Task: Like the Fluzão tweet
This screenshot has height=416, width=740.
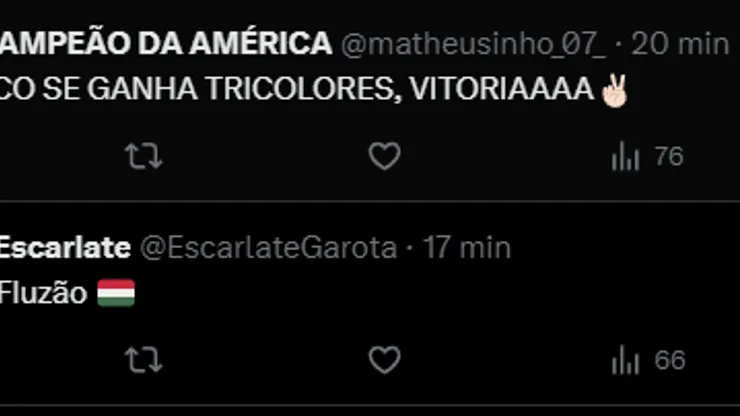Action: tap(384, 360)
